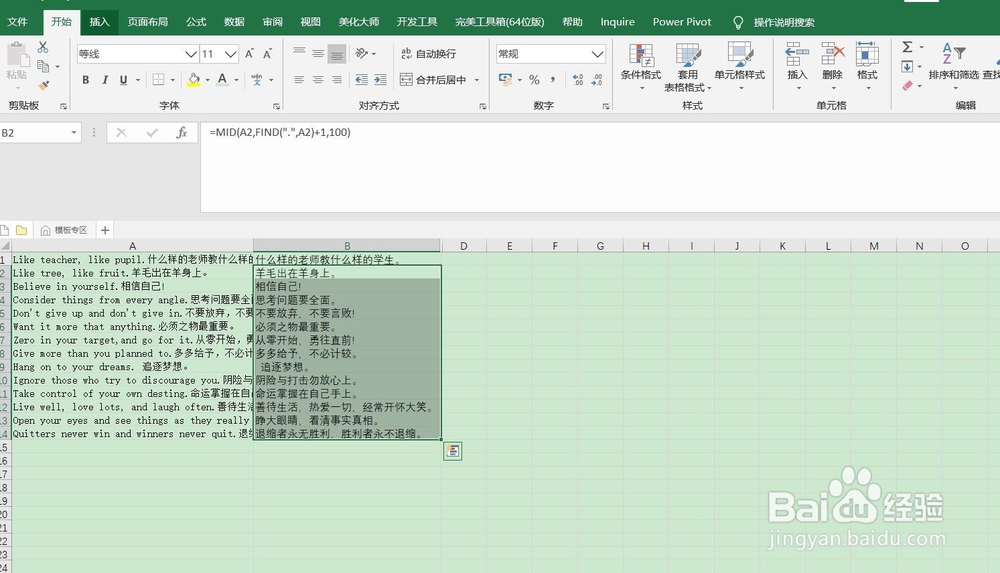Click the phonetic guide 文 icon

coord(256,80)
